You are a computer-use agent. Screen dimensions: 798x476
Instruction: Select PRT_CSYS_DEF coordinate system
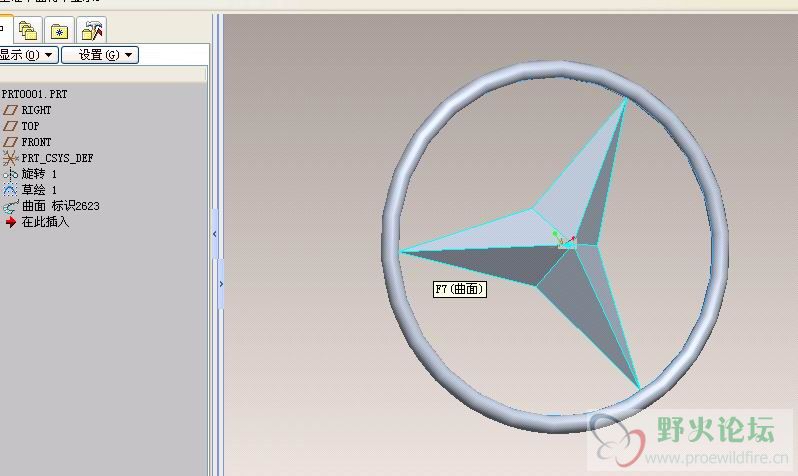pyautogui.click(x=57, y=158)
